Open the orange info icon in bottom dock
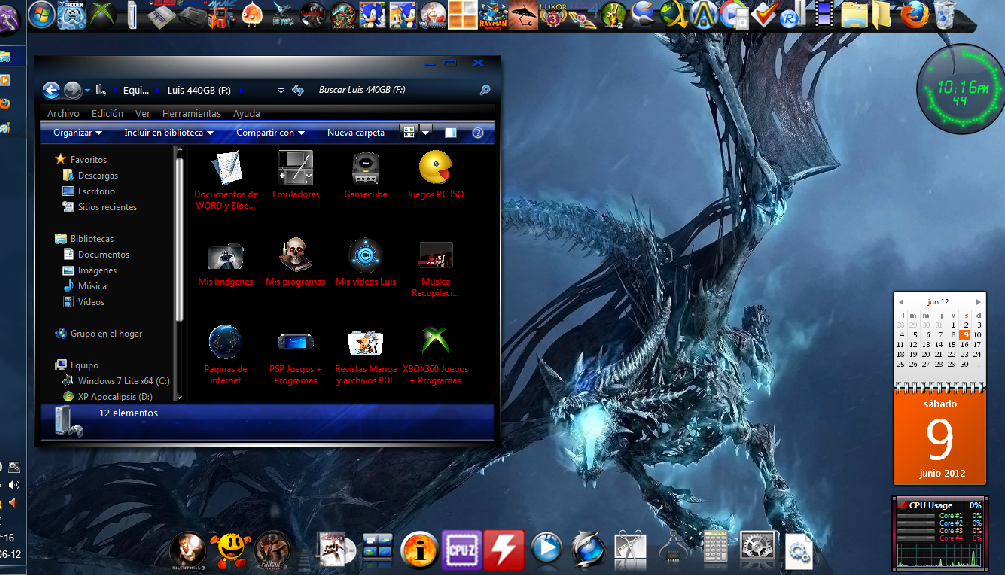1005x575 pixels. click(x=419, y=551)
